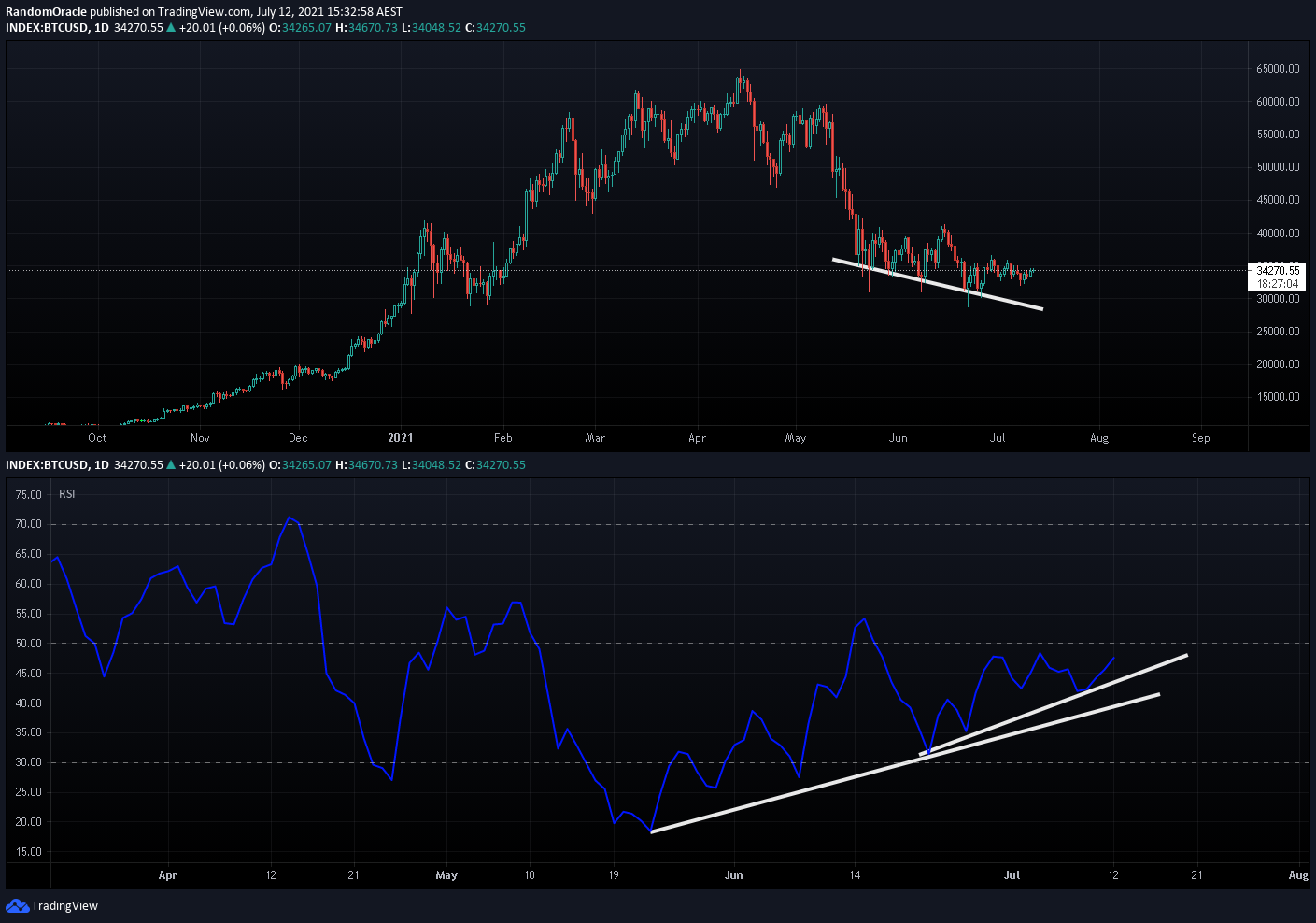The height and width of the screenshot is (923, 1316).
Task: Click the 15000.00 price axis label
Action: [1278, 397]
